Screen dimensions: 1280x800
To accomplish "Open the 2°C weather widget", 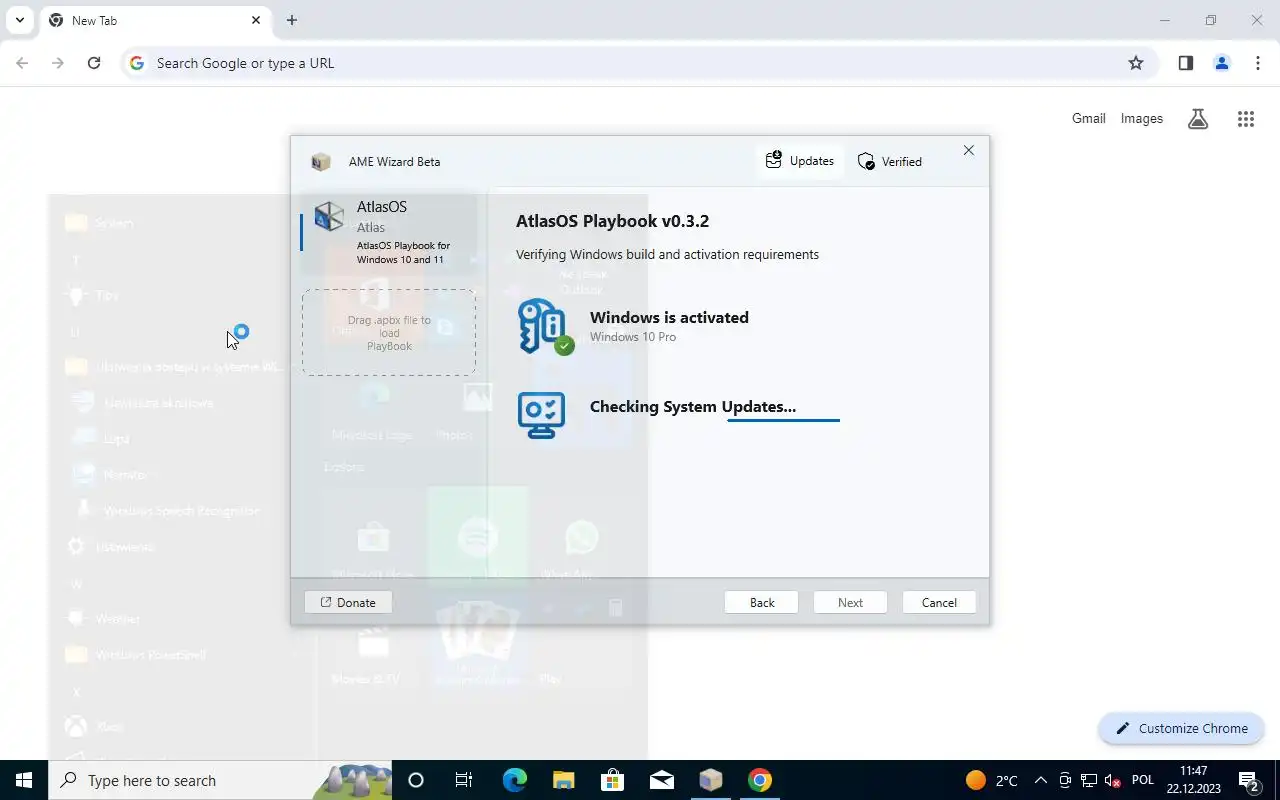I will coord(992,780).
